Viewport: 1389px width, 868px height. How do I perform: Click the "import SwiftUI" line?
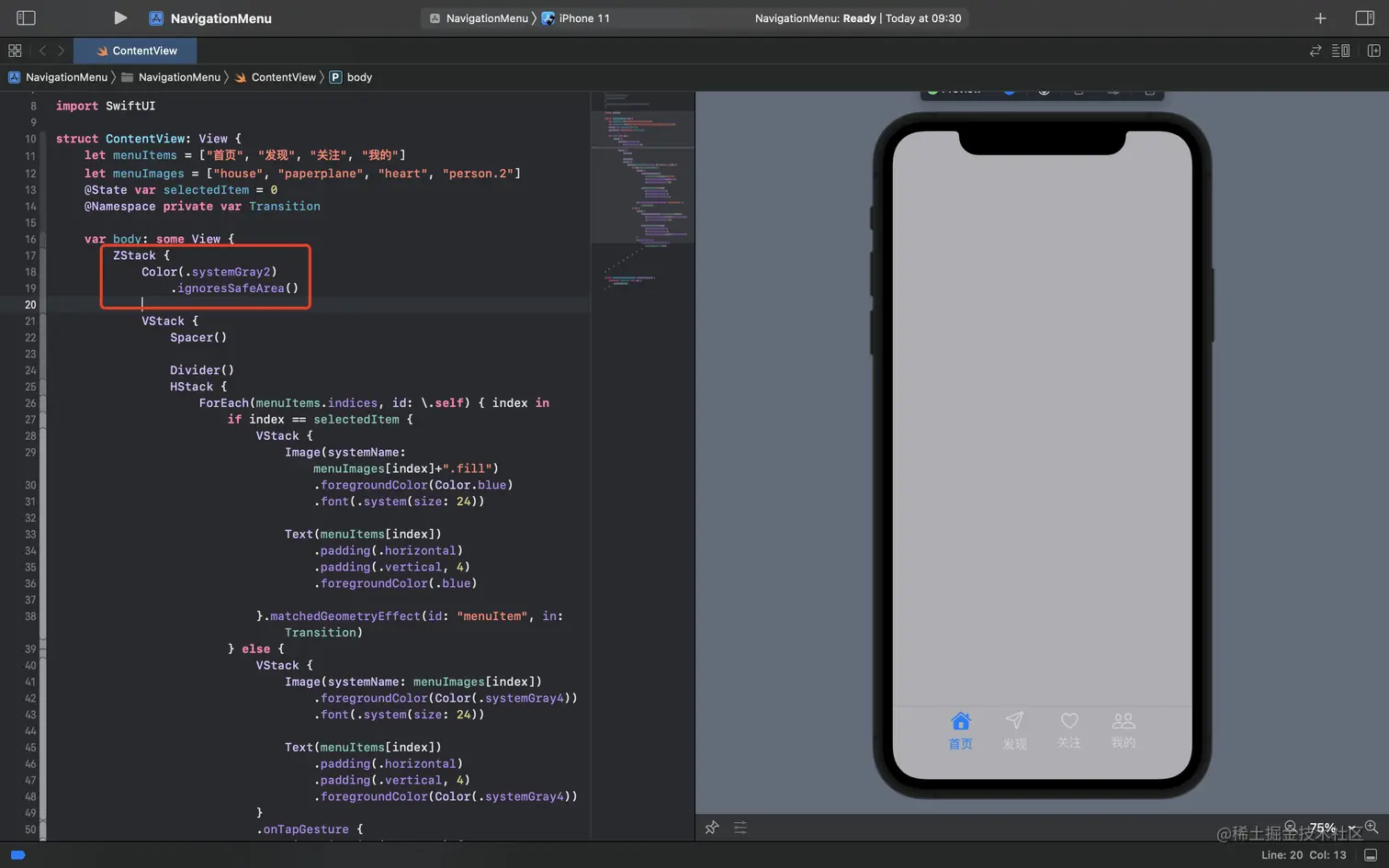[x=106, y=107]
